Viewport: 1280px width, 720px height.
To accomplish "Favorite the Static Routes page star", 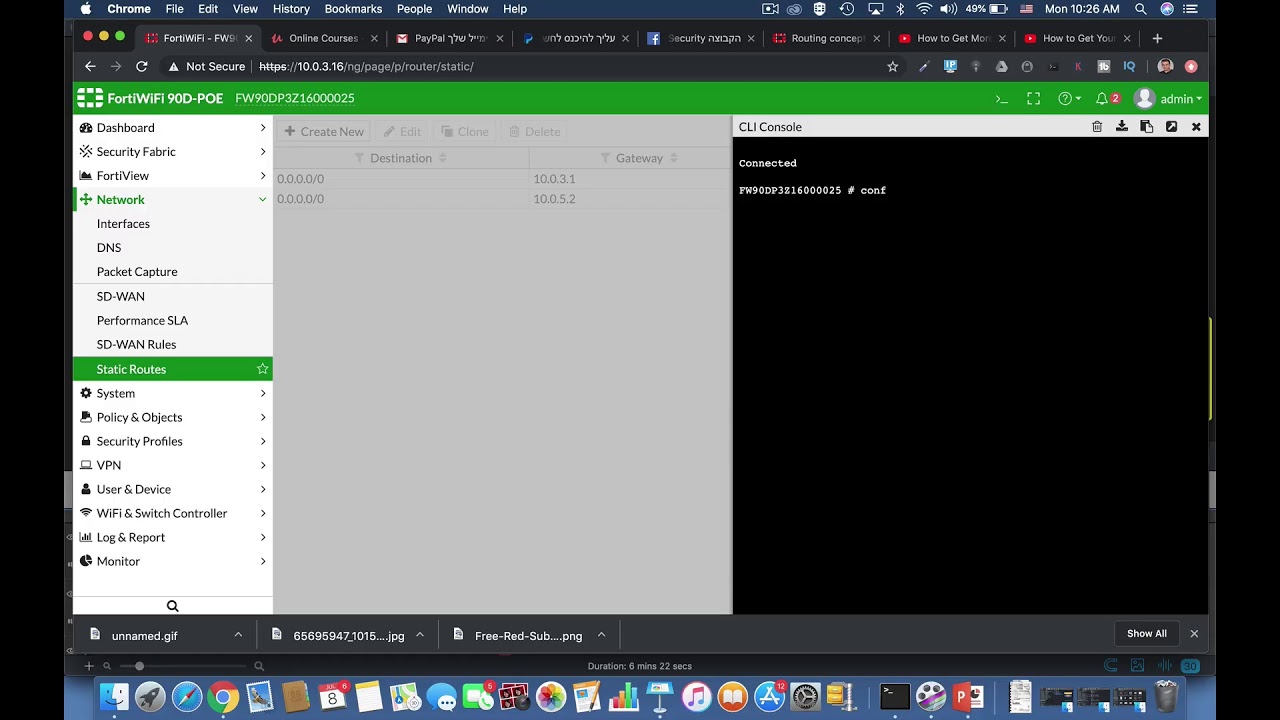I will [262, 369].
